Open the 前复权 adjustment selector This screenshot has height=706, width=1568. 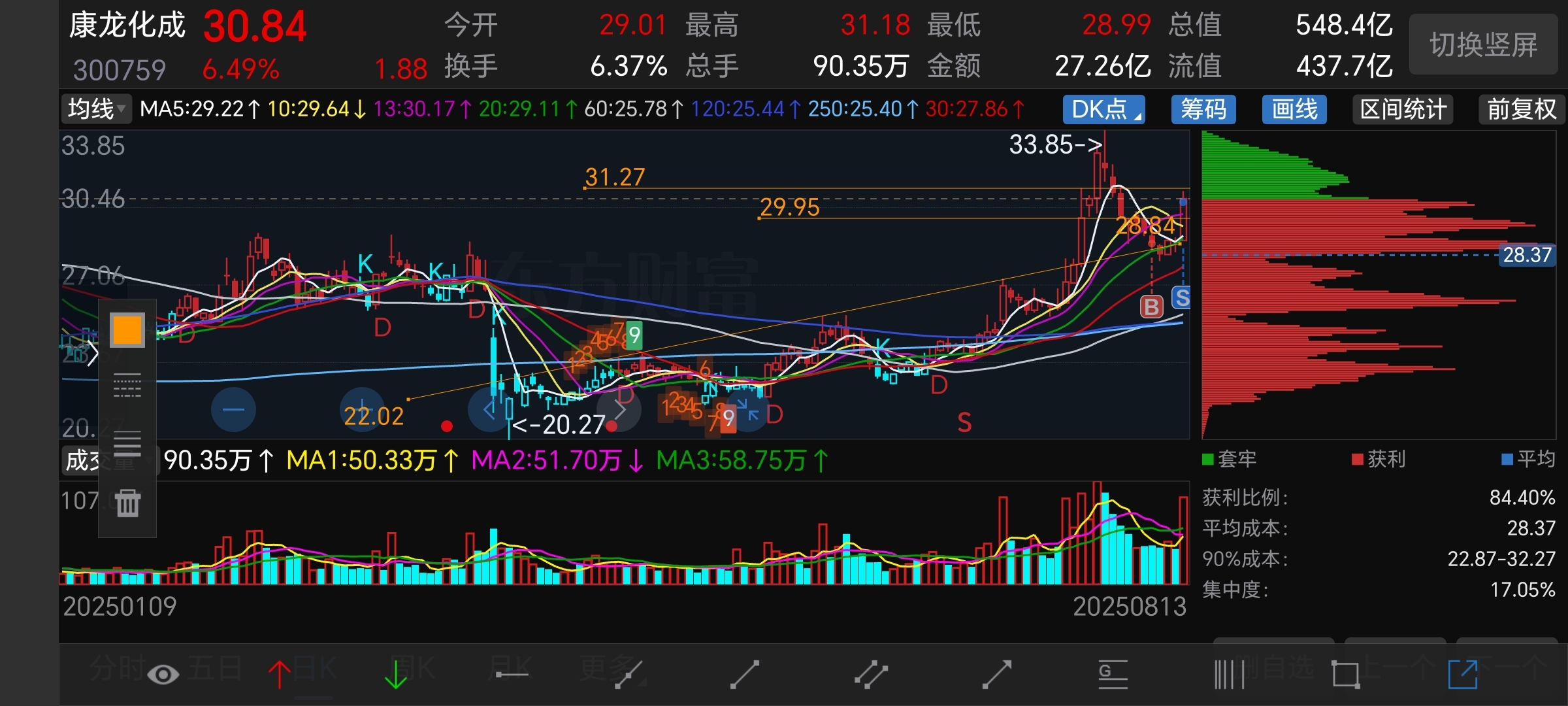pyautogui.click(x=1522, y=109)
